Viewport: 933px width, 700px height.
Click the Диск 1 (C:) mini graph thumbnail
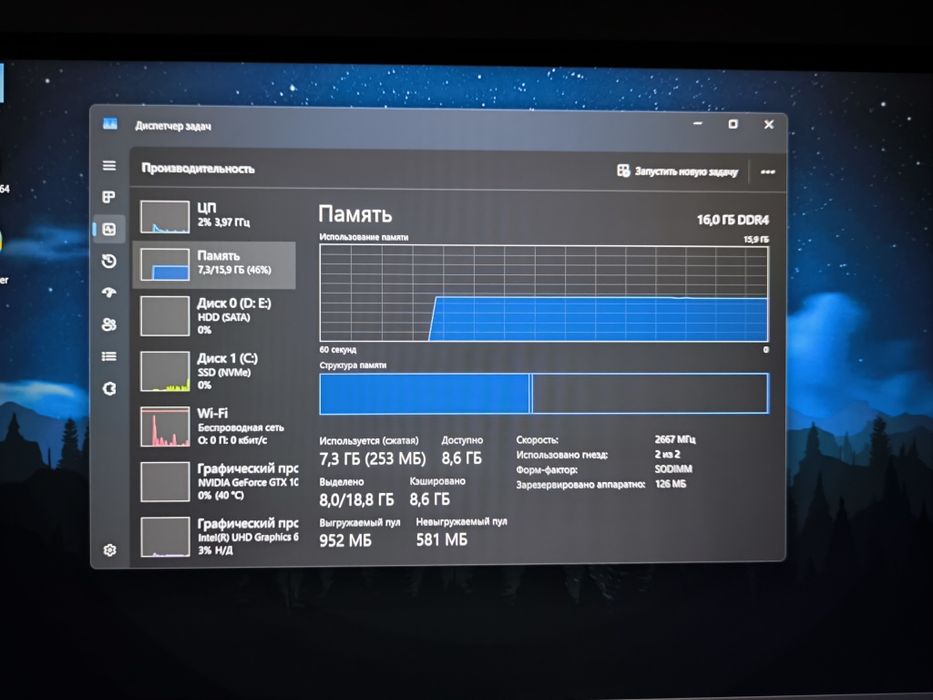165,371
